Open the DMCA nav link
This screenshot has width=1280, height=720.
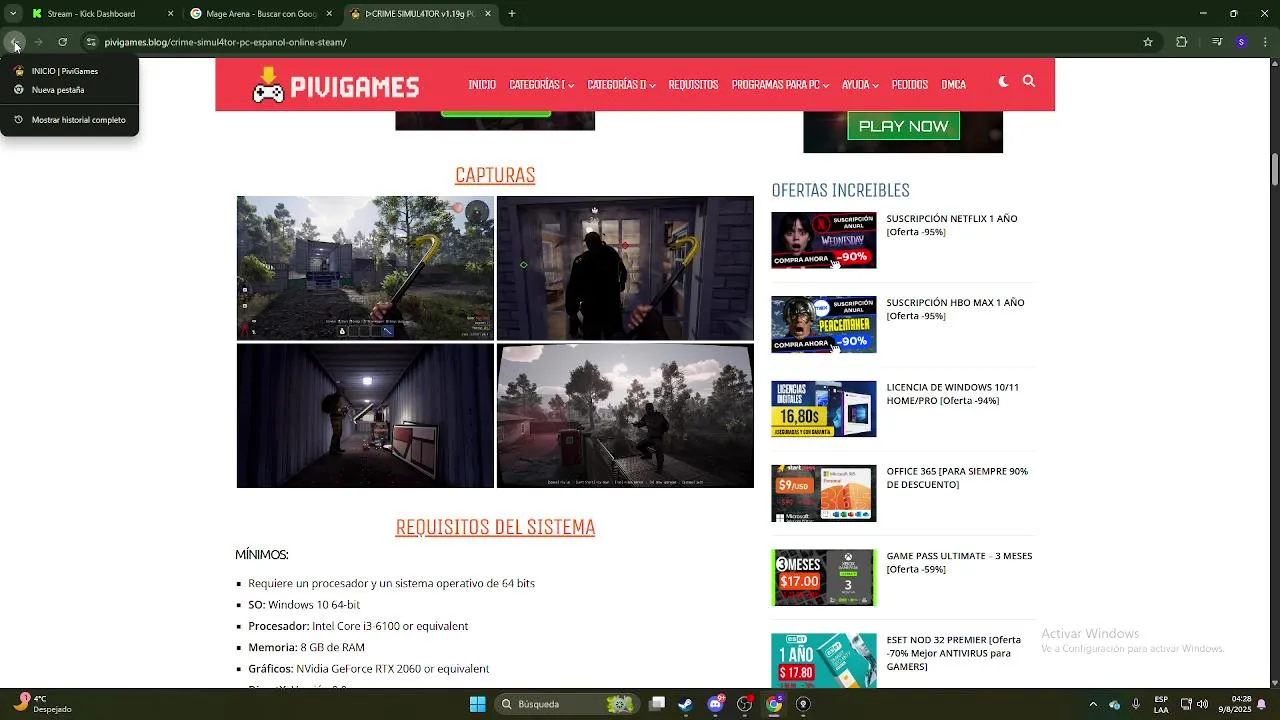point(953,85)
